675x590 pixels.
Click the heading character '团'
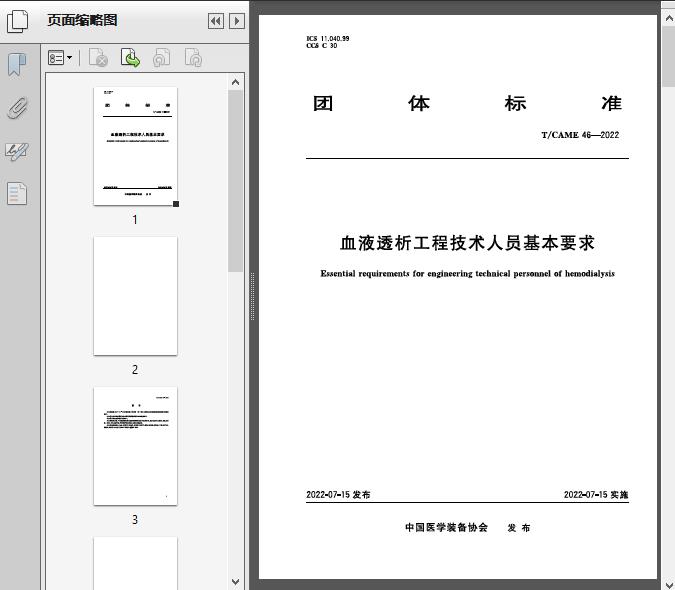click(x=323, y=103)
